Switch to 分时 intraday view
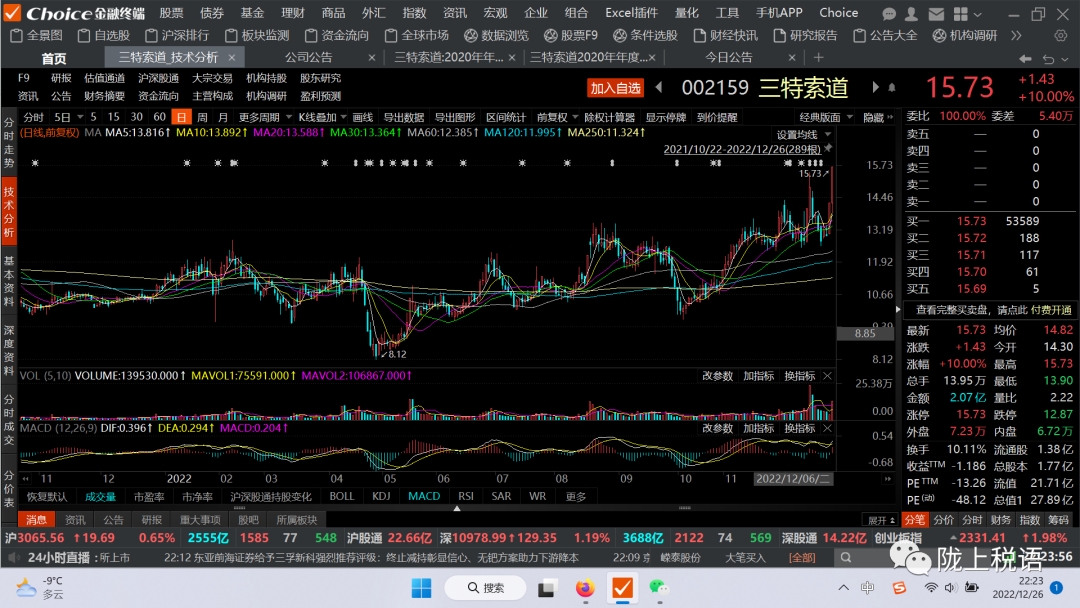 [x=33, y=118]
